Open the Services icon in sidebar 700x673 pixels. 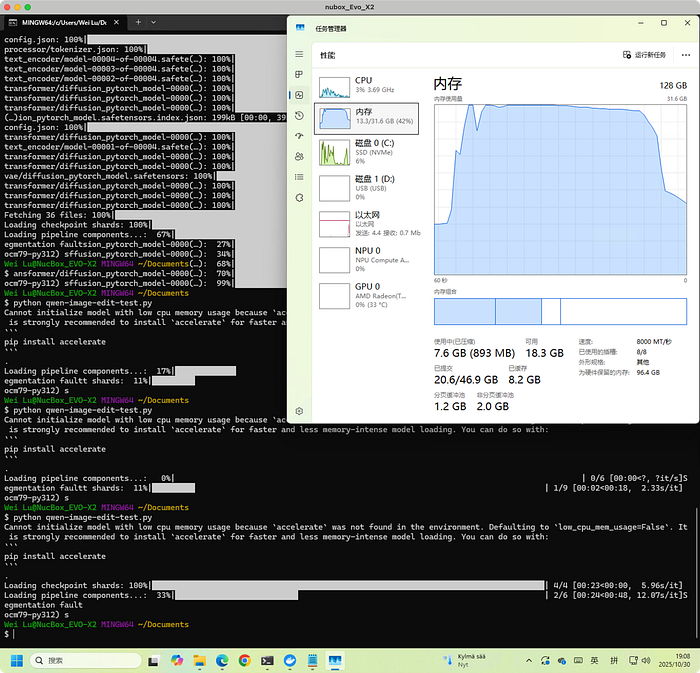point(299,198)
